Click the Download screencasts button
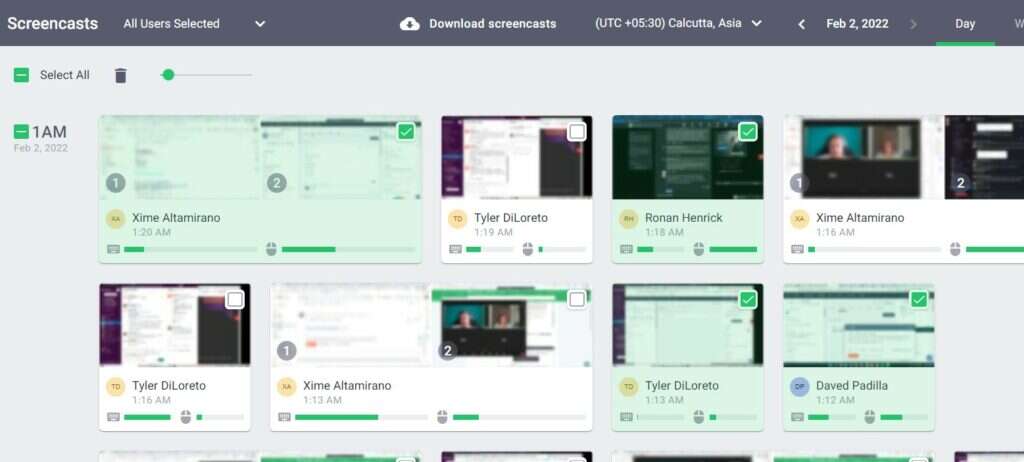Image resolution: width=1024 pixels, height=462 pixels. pyautogui.click(x=478, y=24)
